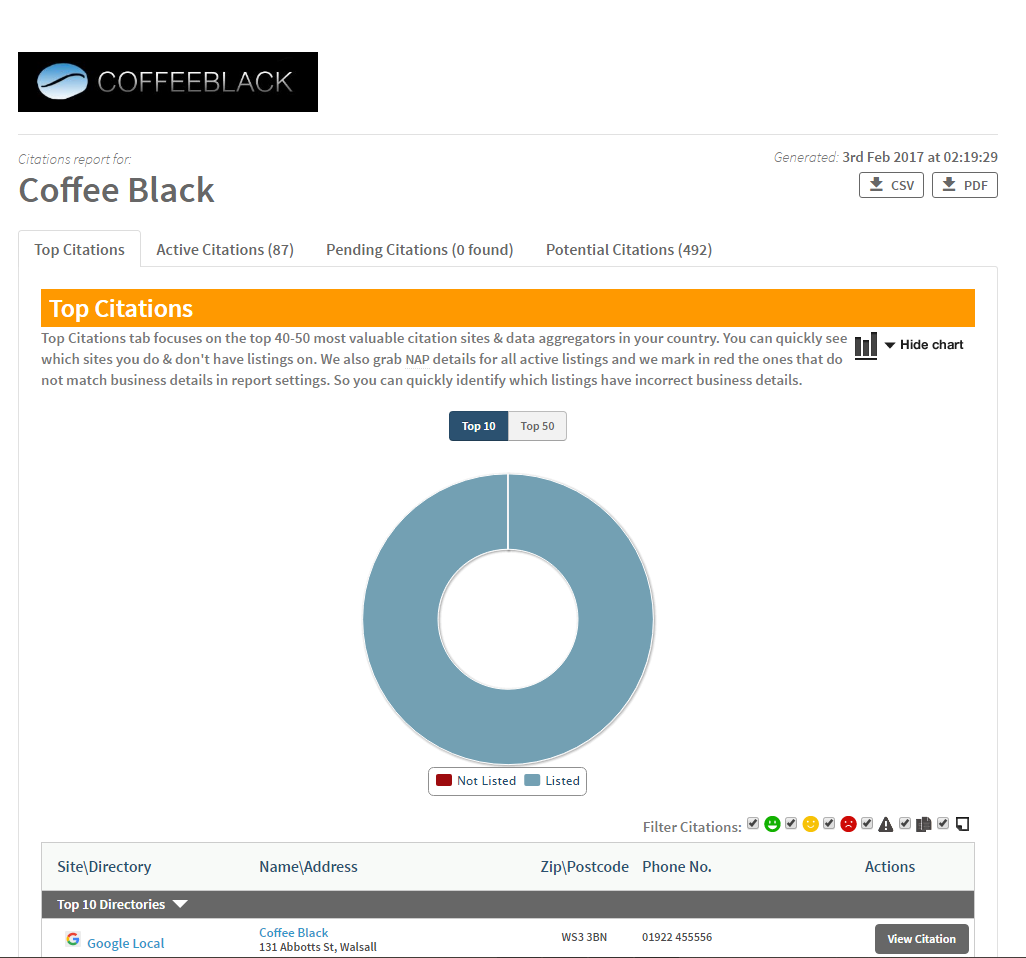View the Google Local citation
The width and height of the screenshot is (1026, 958).
[921, 939]
